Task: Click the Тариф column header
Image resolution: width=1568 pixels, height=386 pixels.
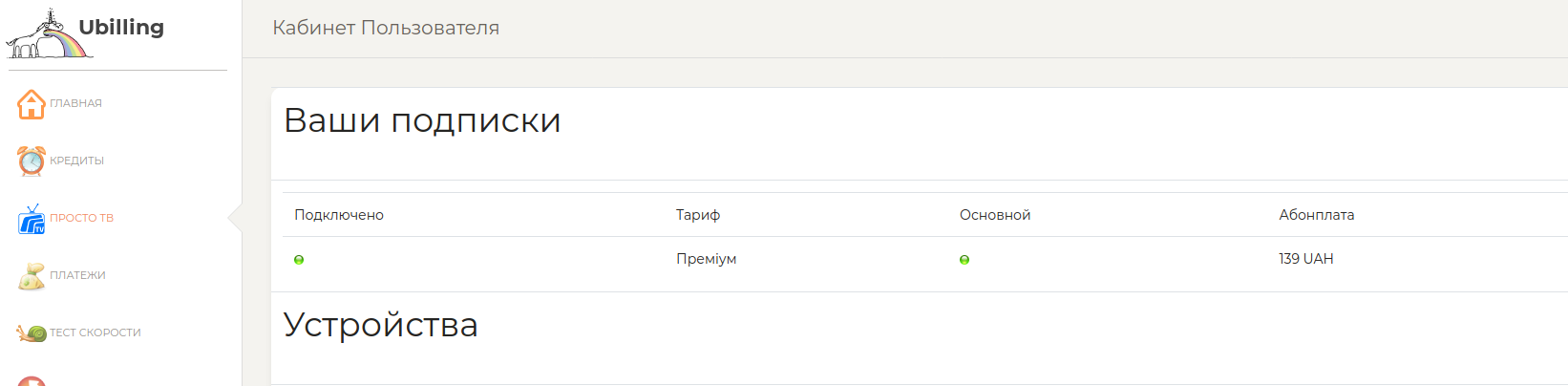Action: point(698,215)
